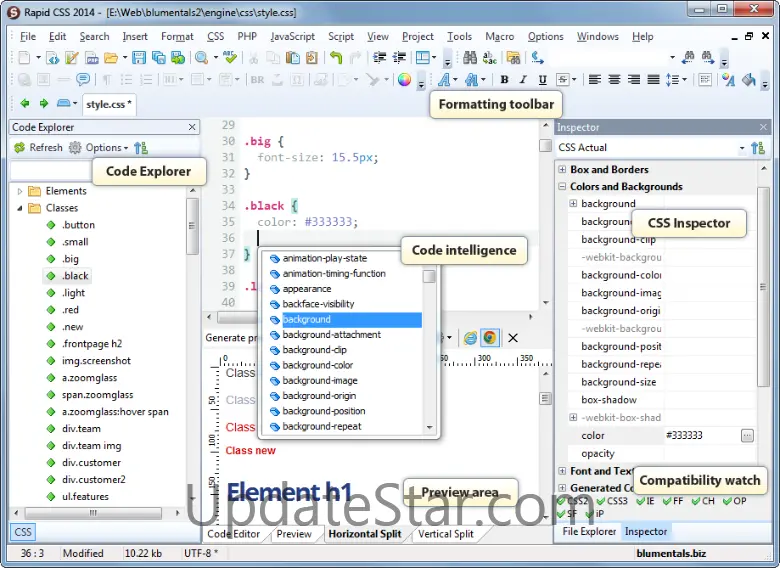The image size is (780, 568).
Task: Click the ellipsis button next to #333333
Action: [x=747, y=436]
